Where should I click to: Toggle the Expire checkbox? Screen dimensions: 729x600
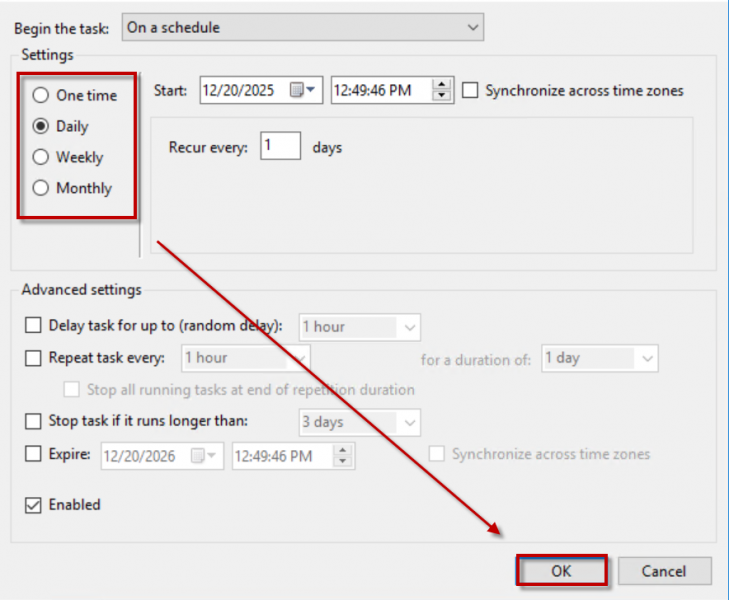(x=33, y=455)
